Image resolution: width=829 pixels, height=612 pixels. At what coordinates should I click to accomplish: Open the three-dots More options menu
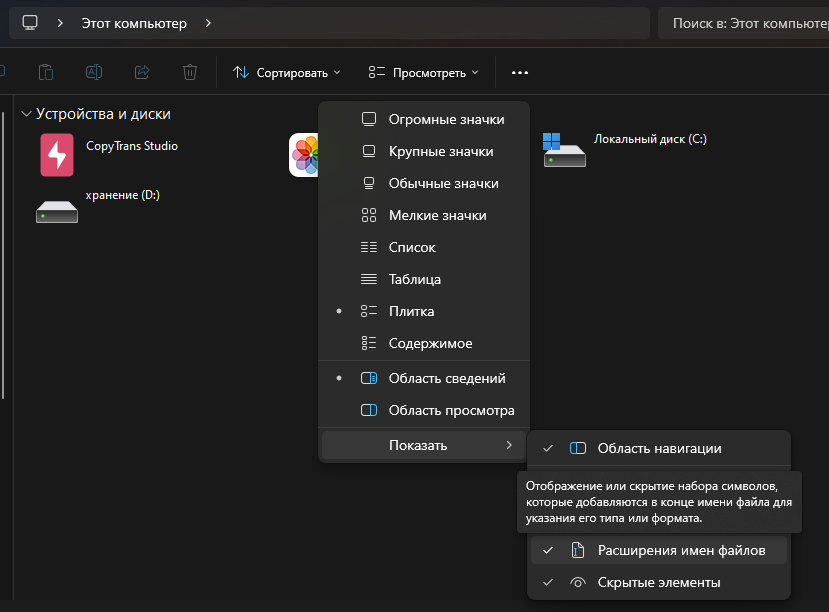pos(519,72)
